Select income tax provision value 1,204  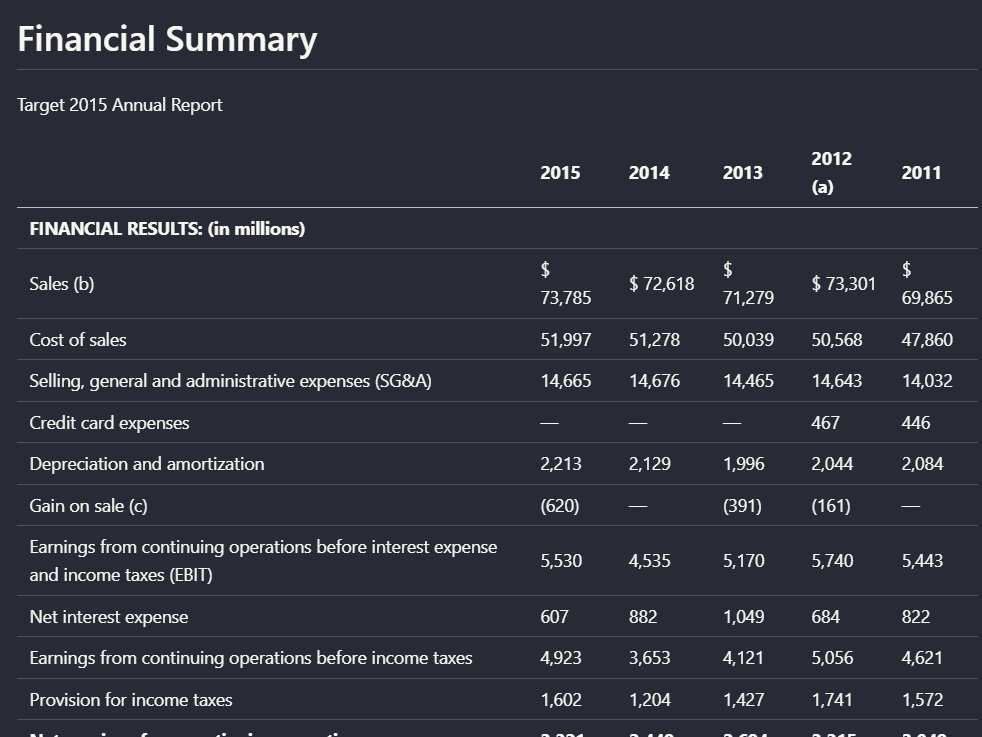point(649,700)
